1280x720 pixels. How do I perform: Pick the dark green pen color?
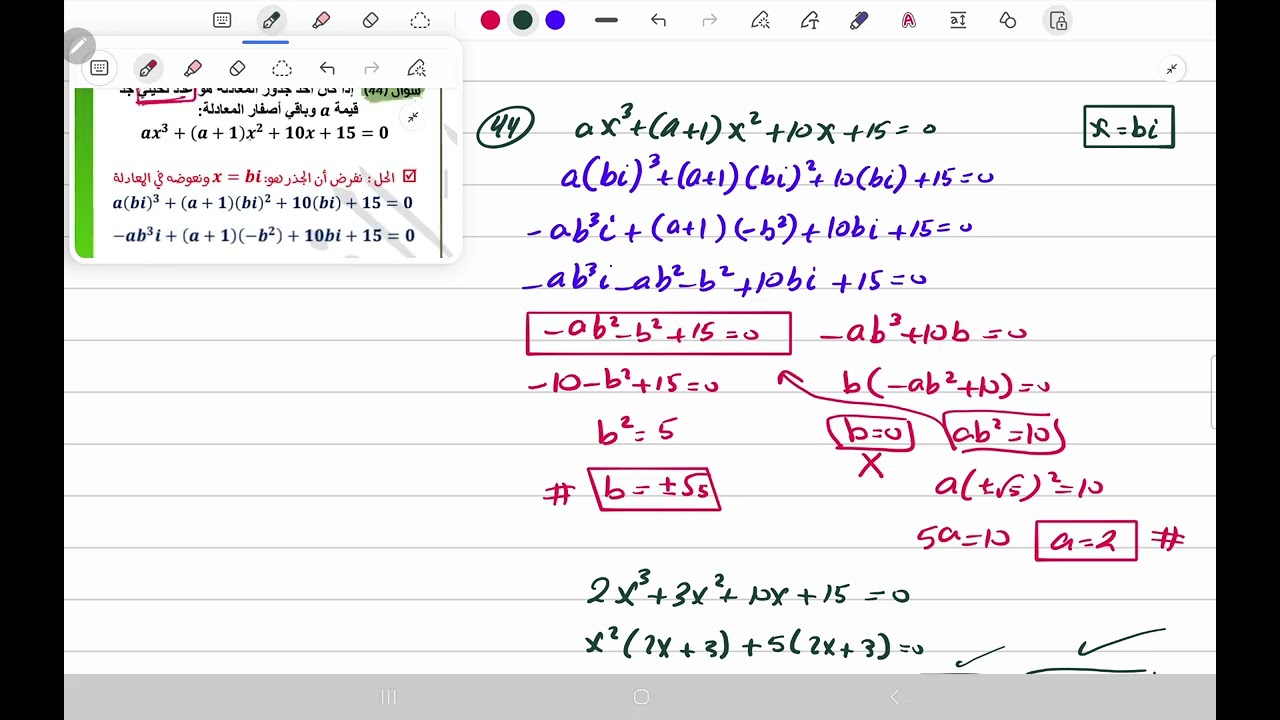[x=523, y=20]
